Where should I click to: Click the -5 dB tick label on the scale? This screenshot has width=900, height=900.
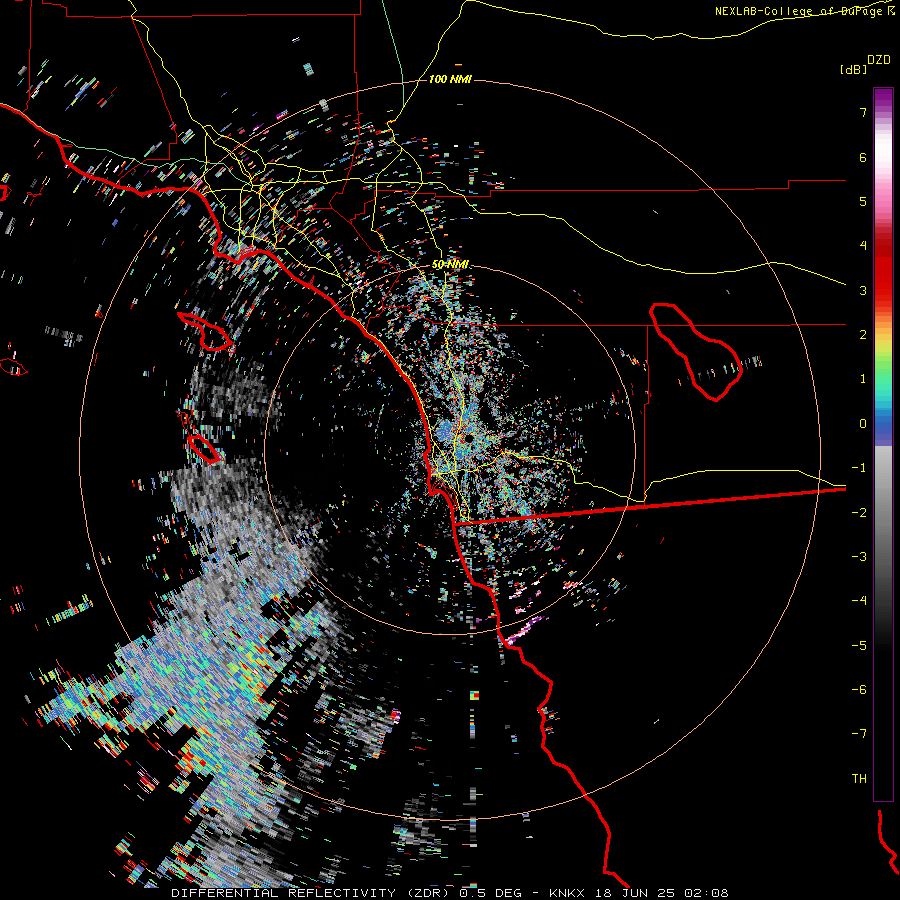pyautogui.click(x=859, y=646)
